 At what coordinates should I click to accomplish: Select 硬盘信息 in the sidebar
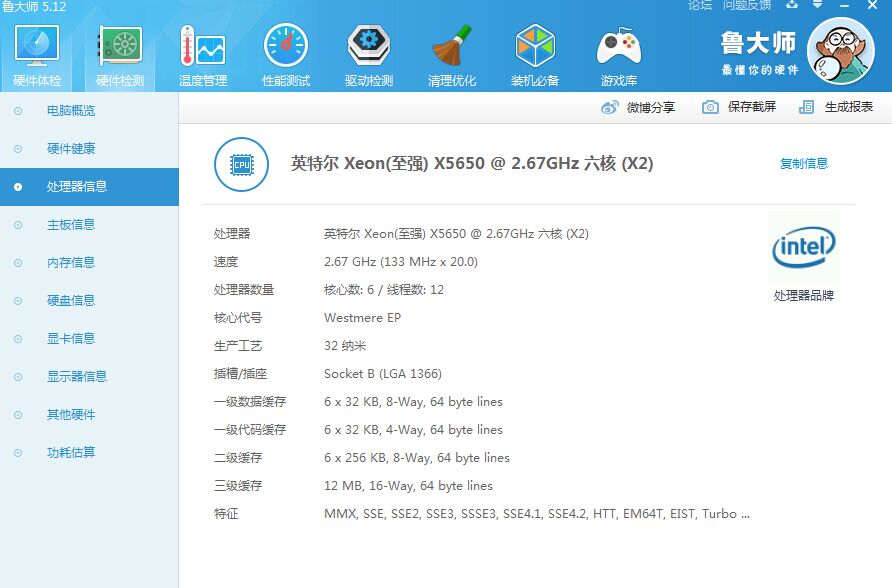(x=89, y=301)
